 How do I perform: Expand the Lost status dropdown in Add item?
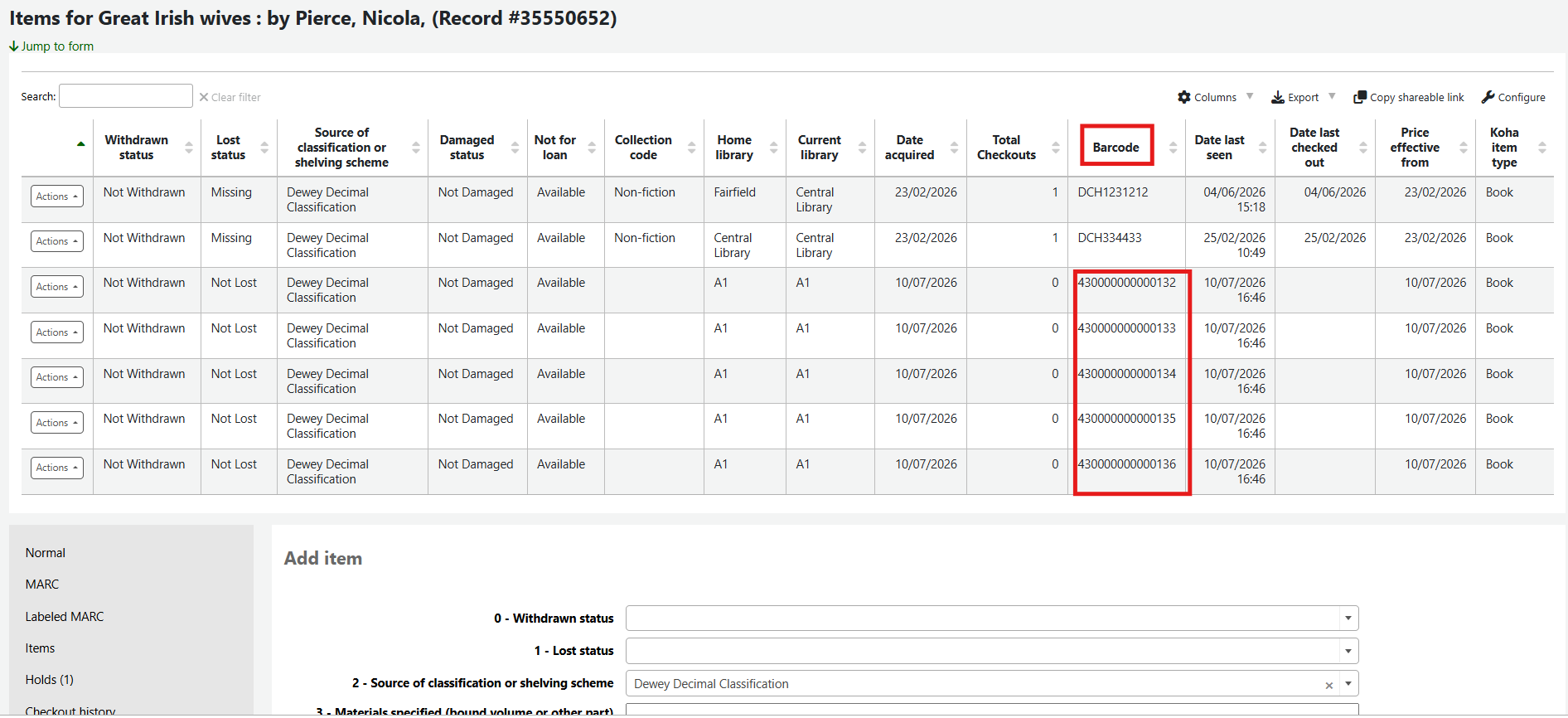click(x=1348, y=651)
